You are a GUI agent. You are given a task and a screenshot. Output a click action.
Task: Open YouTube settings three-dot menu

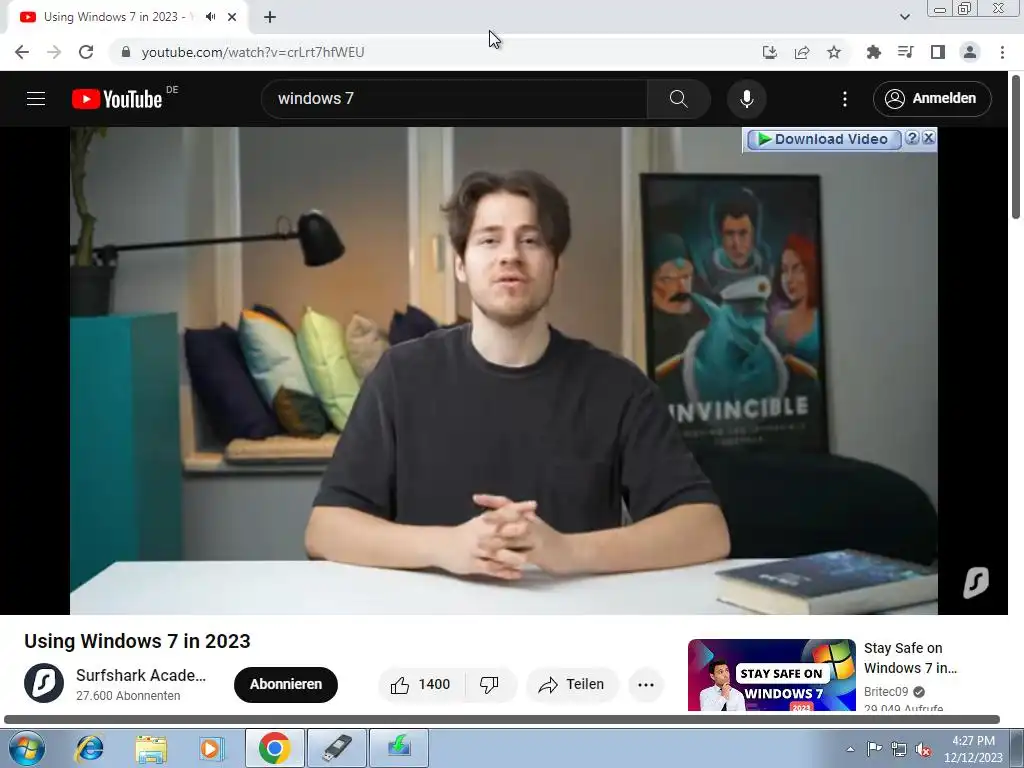click(844, 99)
